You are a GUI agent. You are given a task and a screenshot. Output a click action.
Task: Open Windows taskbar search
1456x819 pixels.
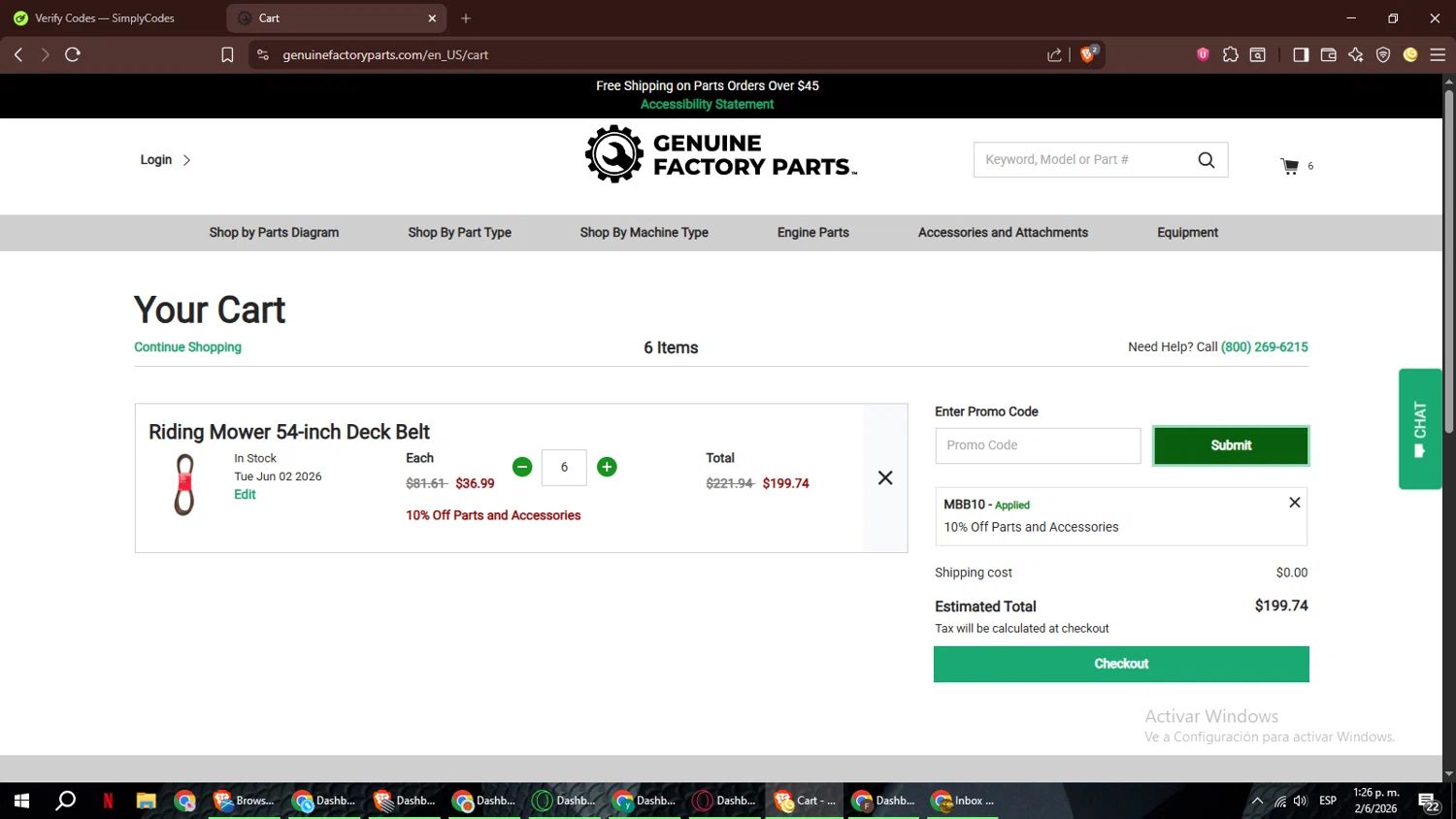[x=66, y=801]
